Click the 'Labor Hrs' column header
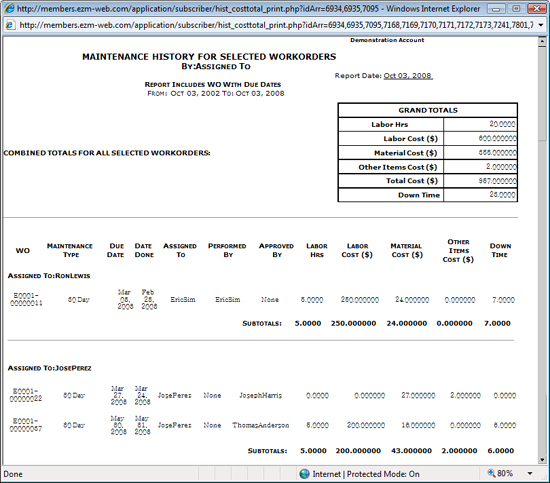Screen dimensions: 550x483 click(x=317, y=250)
